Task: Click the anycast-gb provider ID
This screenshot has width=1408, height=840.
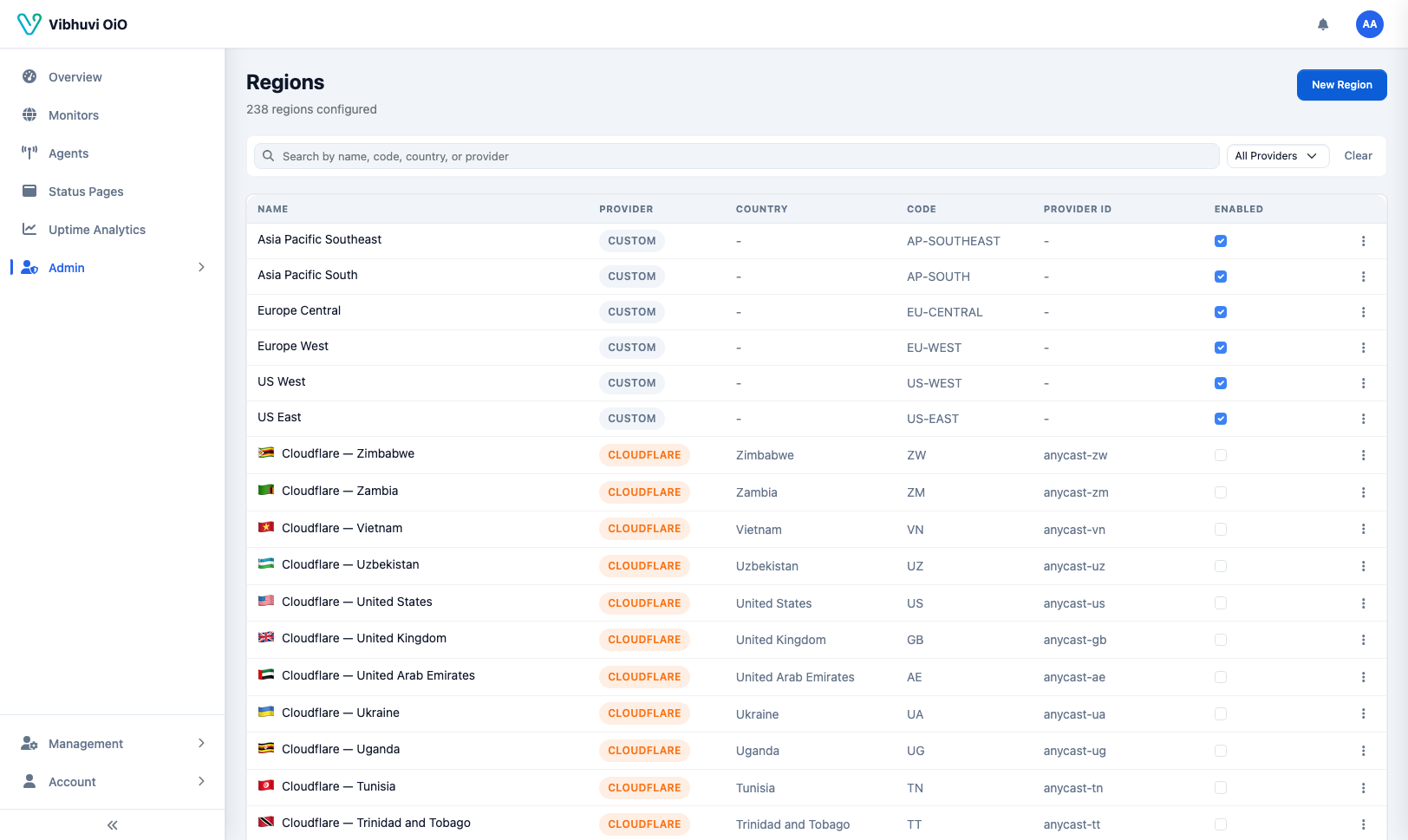Action: (1075, 640)
